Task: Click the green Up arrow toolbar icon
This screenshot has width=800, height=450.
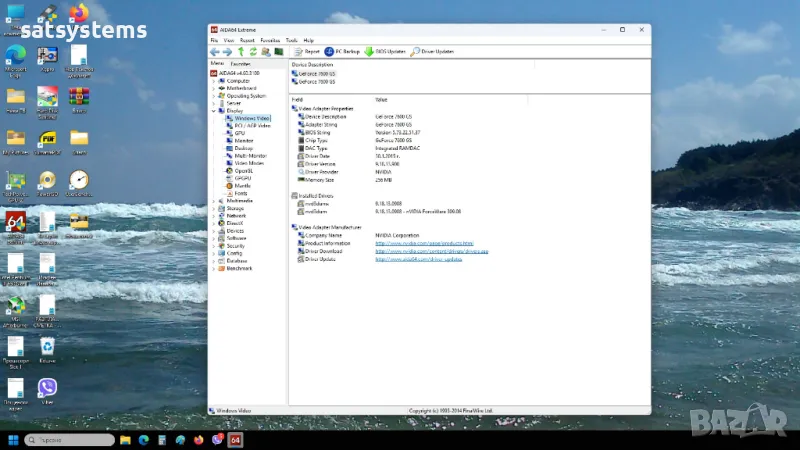Action: point(240,51)
